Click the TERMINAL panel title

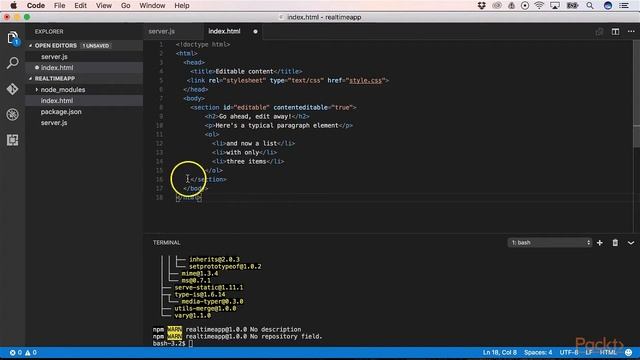point(167,242)
